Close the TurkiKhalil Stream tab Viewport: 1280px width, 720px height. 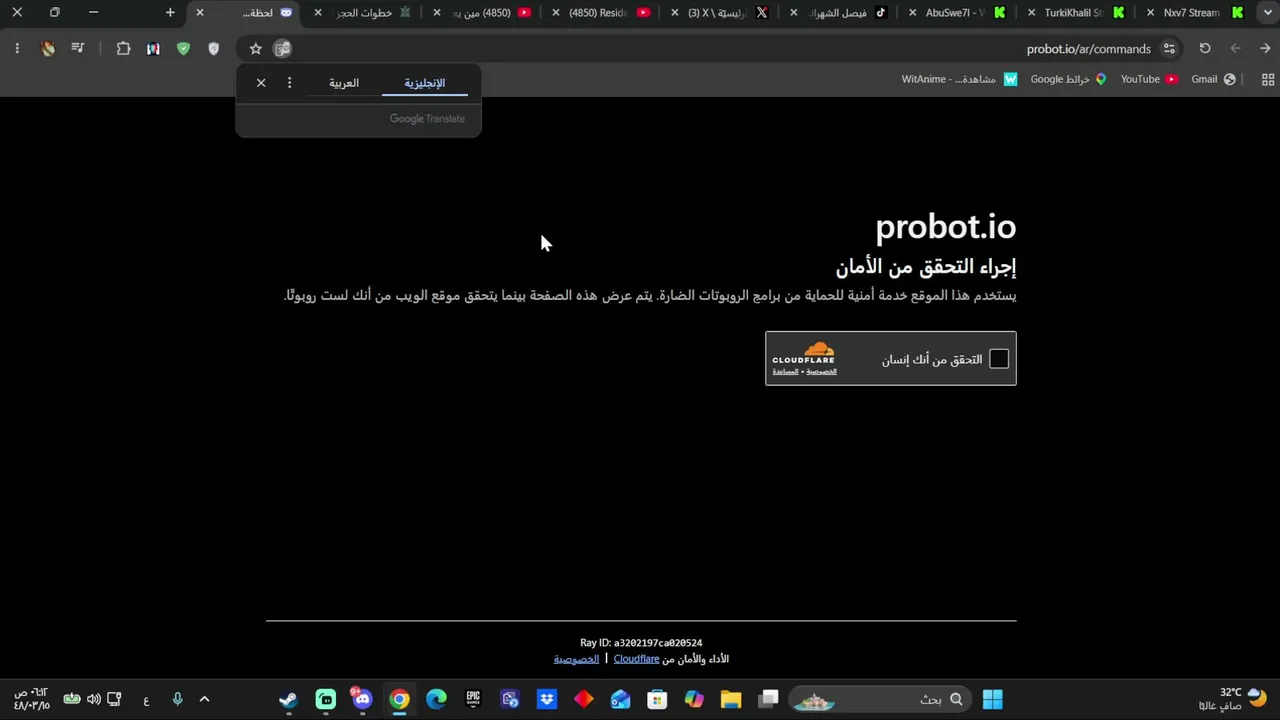coord(1031,13)
